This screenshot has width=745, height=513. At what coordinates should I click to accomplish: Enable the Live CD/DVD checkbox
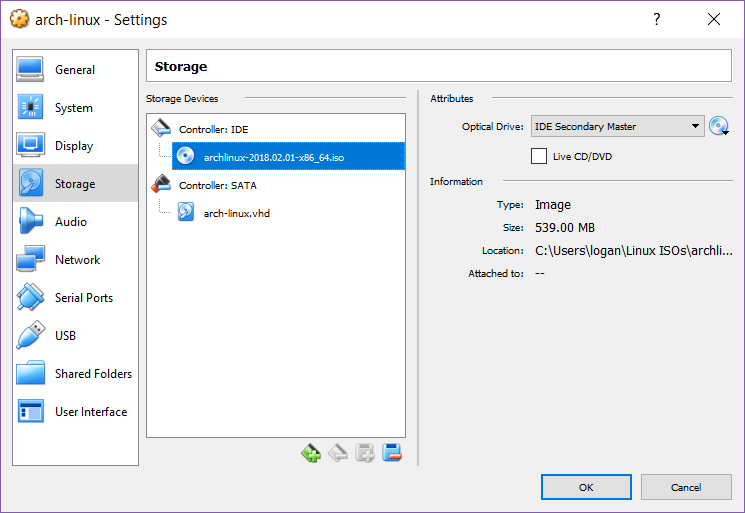tap(539, 156)
